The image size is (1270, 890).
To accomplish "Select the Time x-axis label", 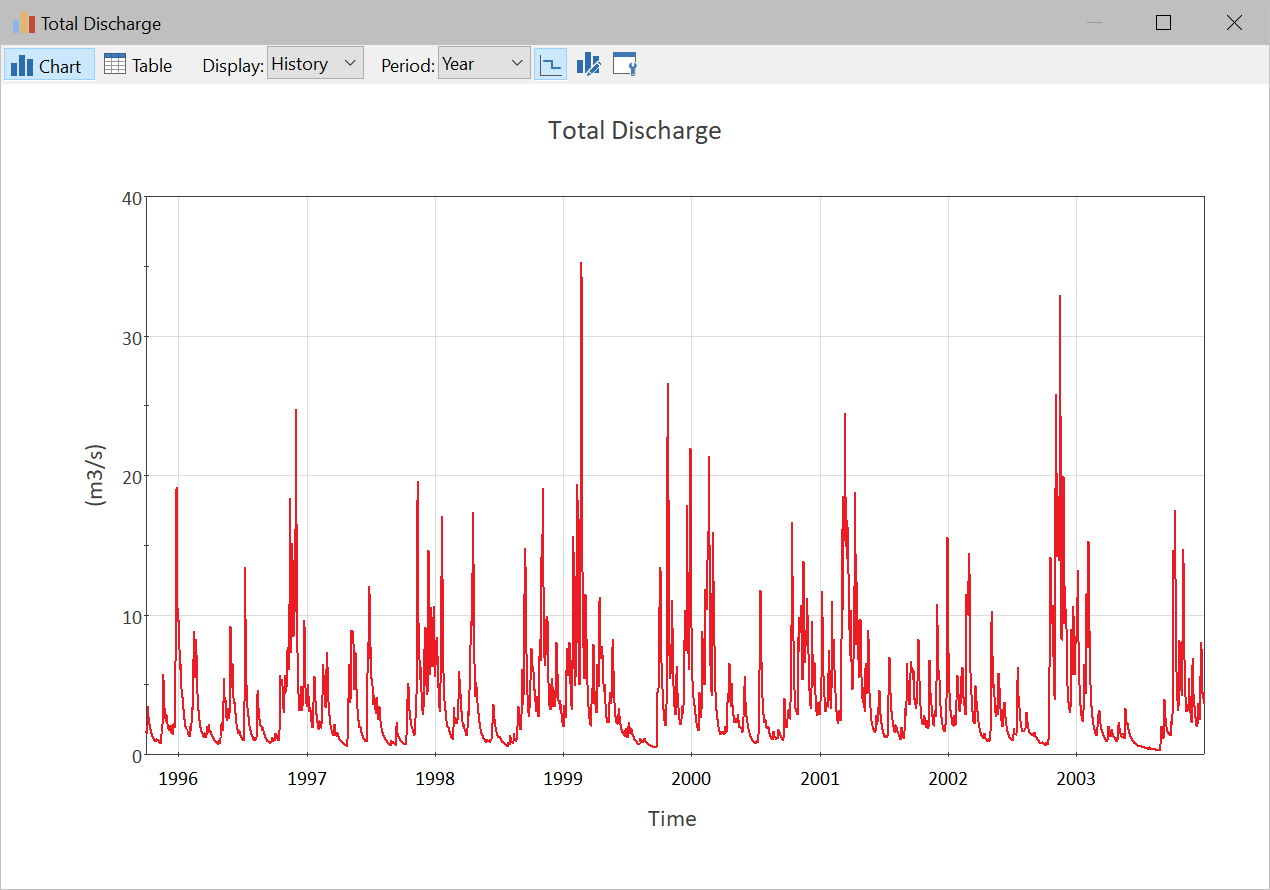I will click(x=672, y=819).
